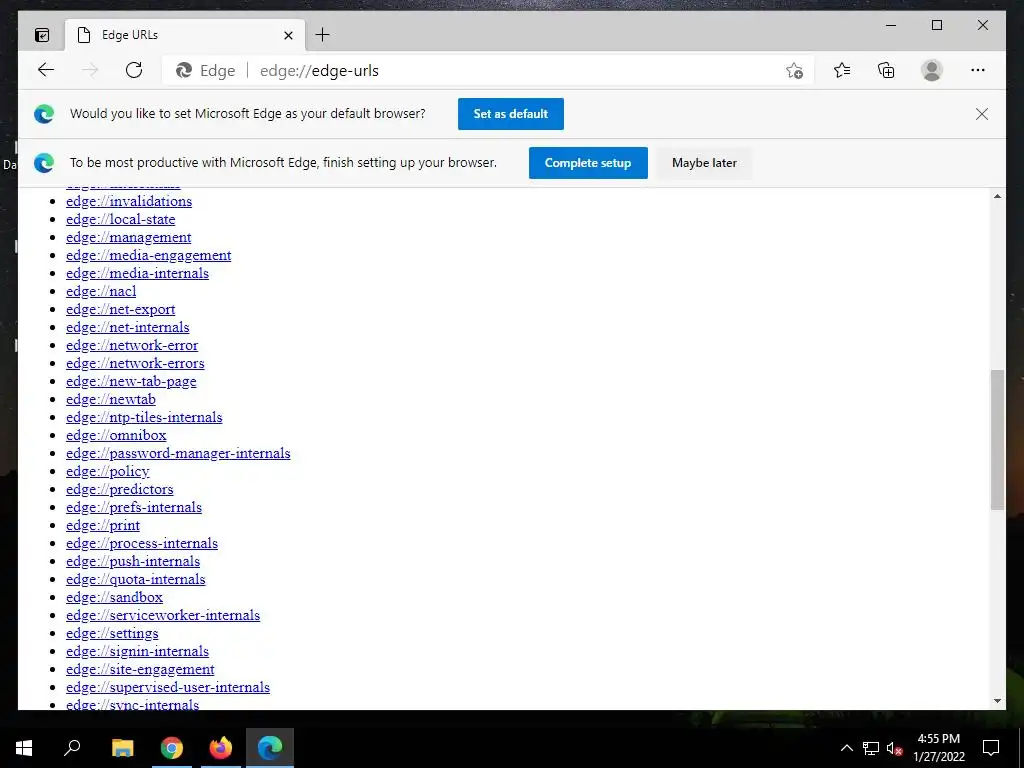
Task: Open Settings and more ellipsis menu
Action: [978, 70]
